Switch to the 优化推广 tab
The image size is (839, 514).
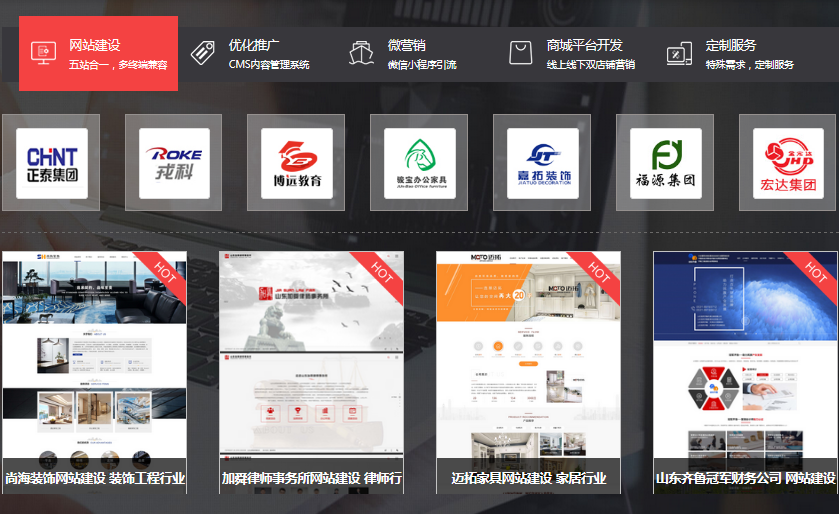click(x=254, y=45)
